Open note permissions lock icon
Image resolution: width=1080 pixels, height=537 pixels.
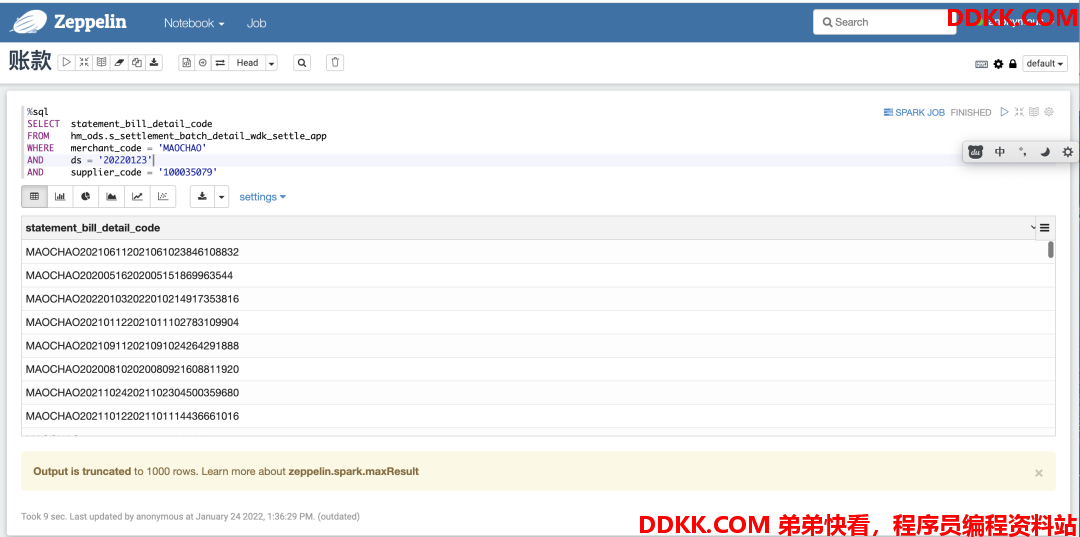pos(1012,63)
